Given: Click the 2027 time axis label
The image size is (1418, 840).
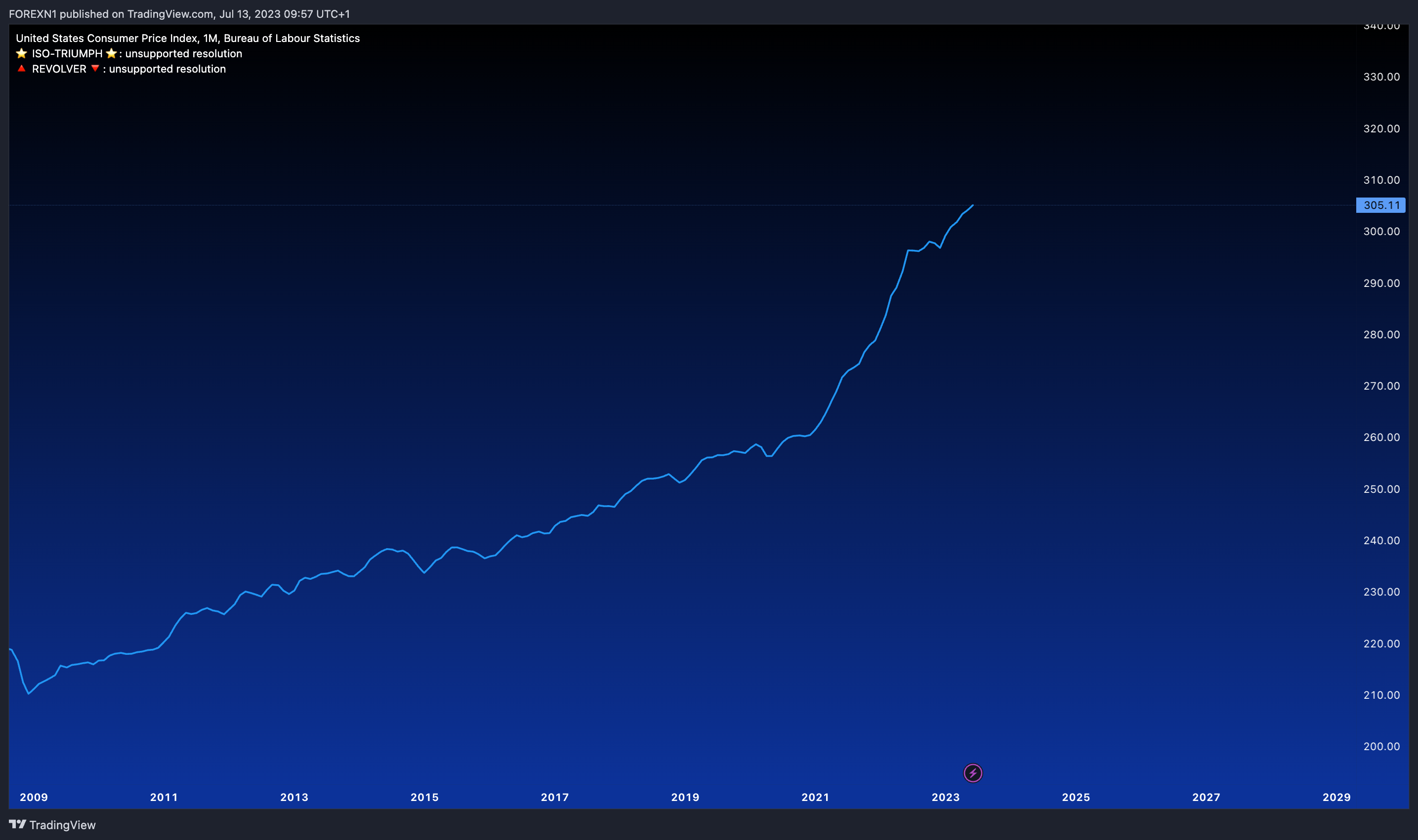Looking at the screenshot, I should (x=1206, y=797).
